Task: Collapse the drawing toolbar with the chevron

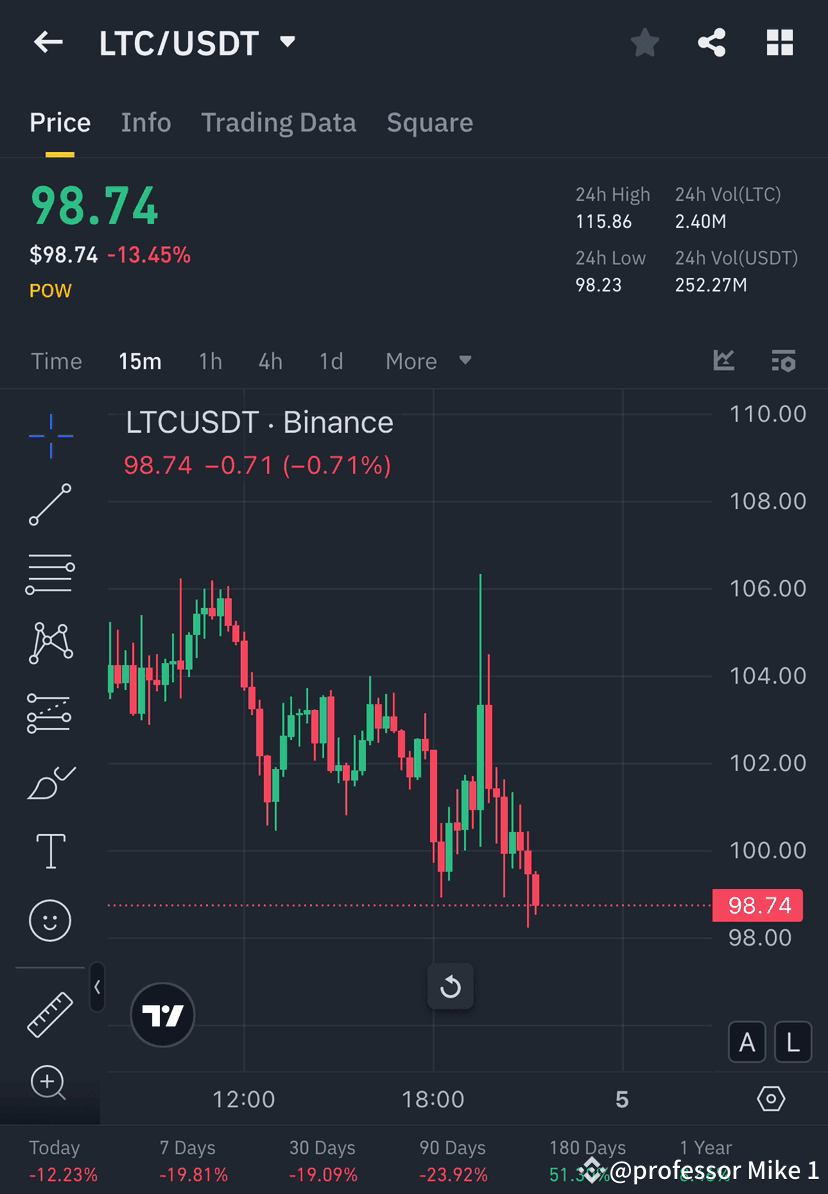Action: [x=97, y=987]
